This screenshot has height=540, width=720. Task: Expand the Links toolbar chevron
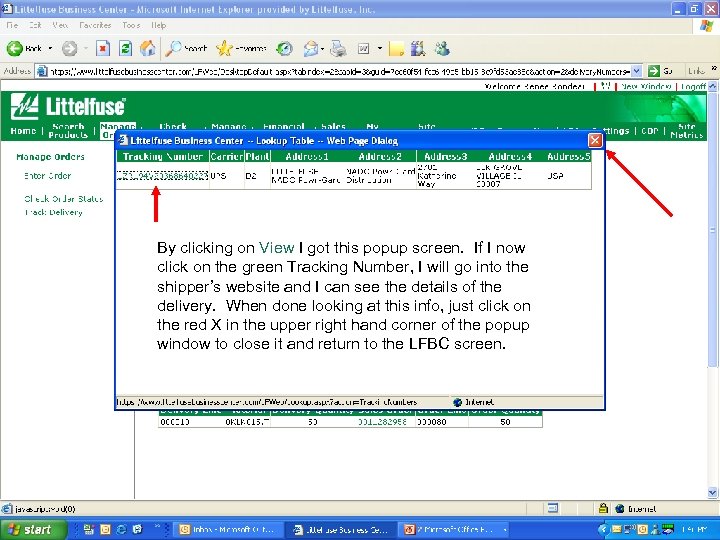click(714, 68)
